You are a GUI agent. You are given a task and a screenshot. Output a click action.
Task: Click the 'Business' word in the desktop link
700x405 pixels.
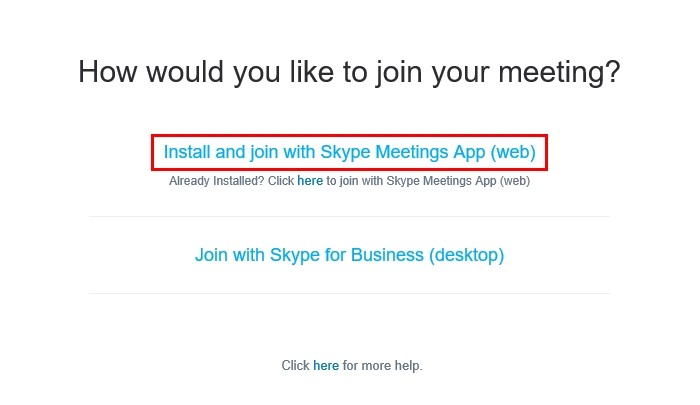(387, 255)
